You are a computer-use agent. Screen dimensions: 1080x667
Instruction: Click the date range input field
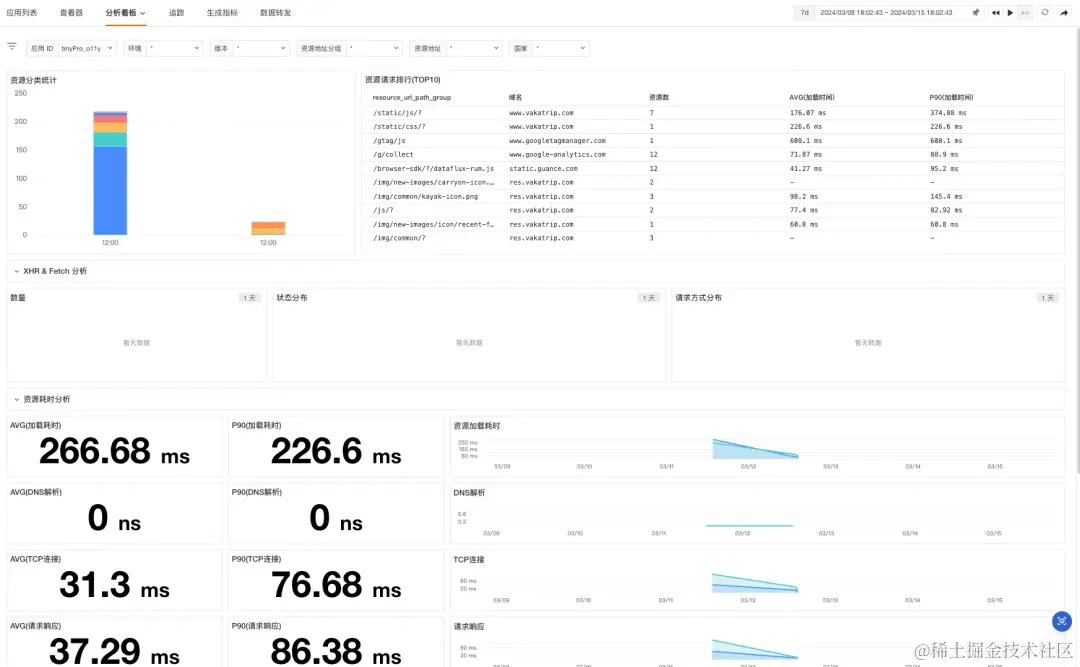click(x=886, y=12)
